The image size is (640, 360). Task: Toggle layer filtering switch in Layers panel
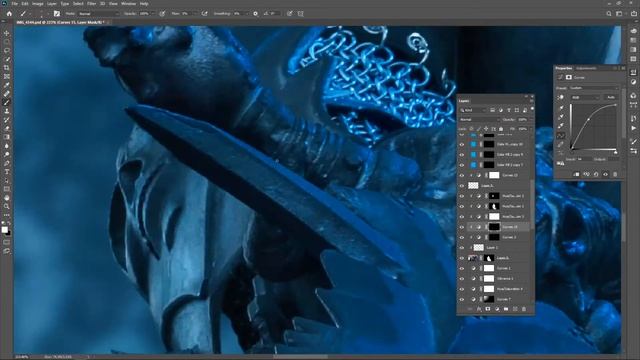click(532, 109)
